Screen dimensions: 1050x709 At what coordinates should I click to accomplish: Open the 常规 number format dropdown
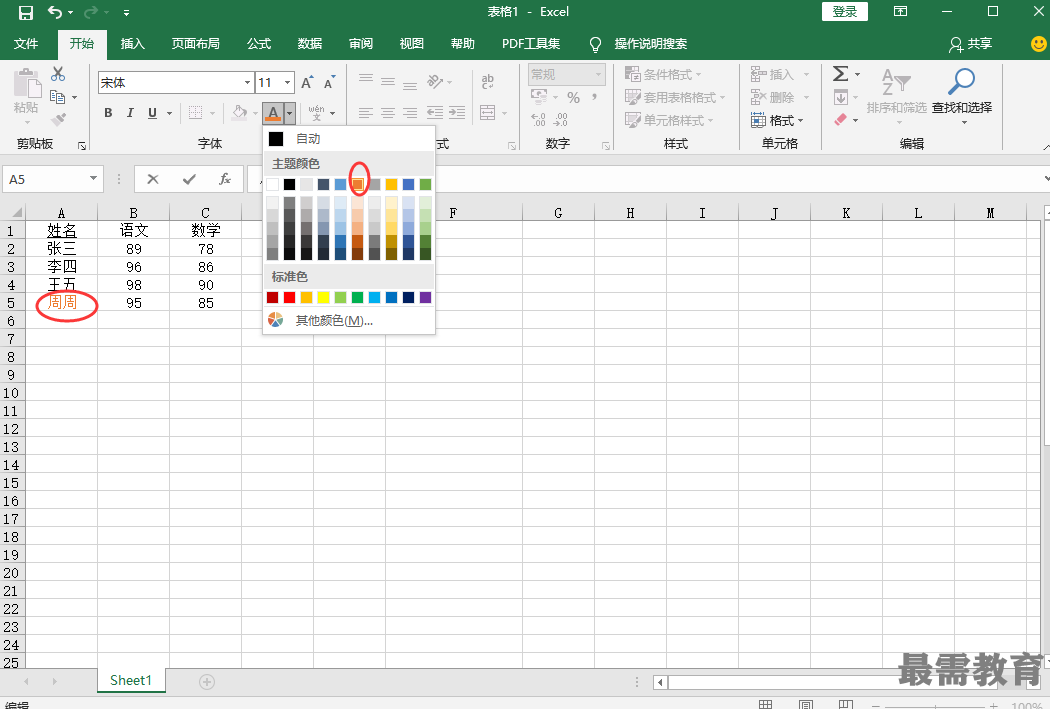[598, 74]
